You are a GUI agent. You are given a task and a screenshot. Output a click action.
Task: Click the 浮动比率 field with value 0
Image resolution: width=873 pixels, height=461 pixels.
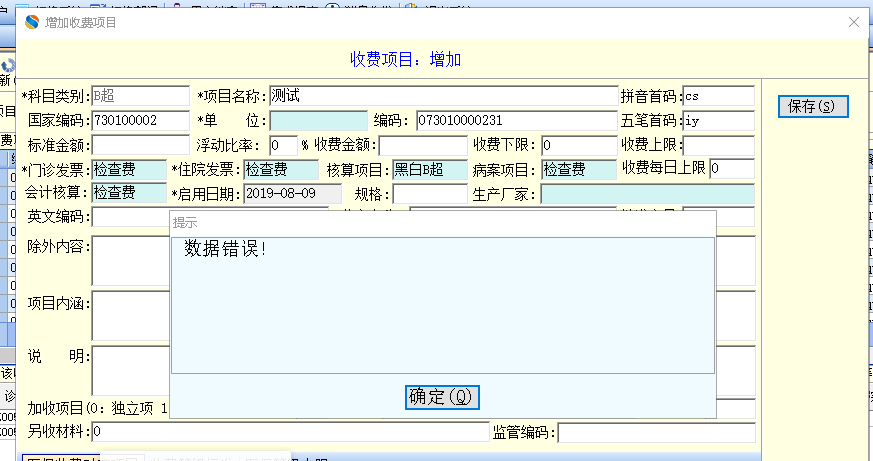pos(283,145)
